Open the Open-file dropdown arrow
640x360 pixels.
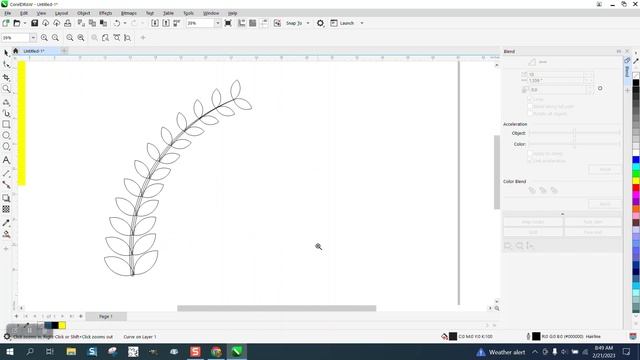pos(24,23)
